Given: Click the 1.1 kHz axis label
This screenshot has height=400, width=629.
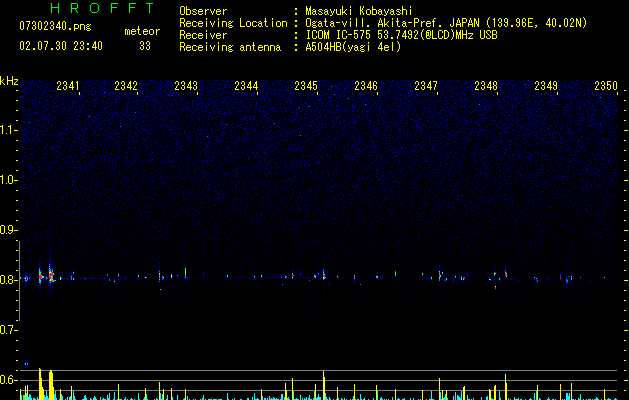Looking at the screenshot, I should pyautogui.click(x=8, y=130).
